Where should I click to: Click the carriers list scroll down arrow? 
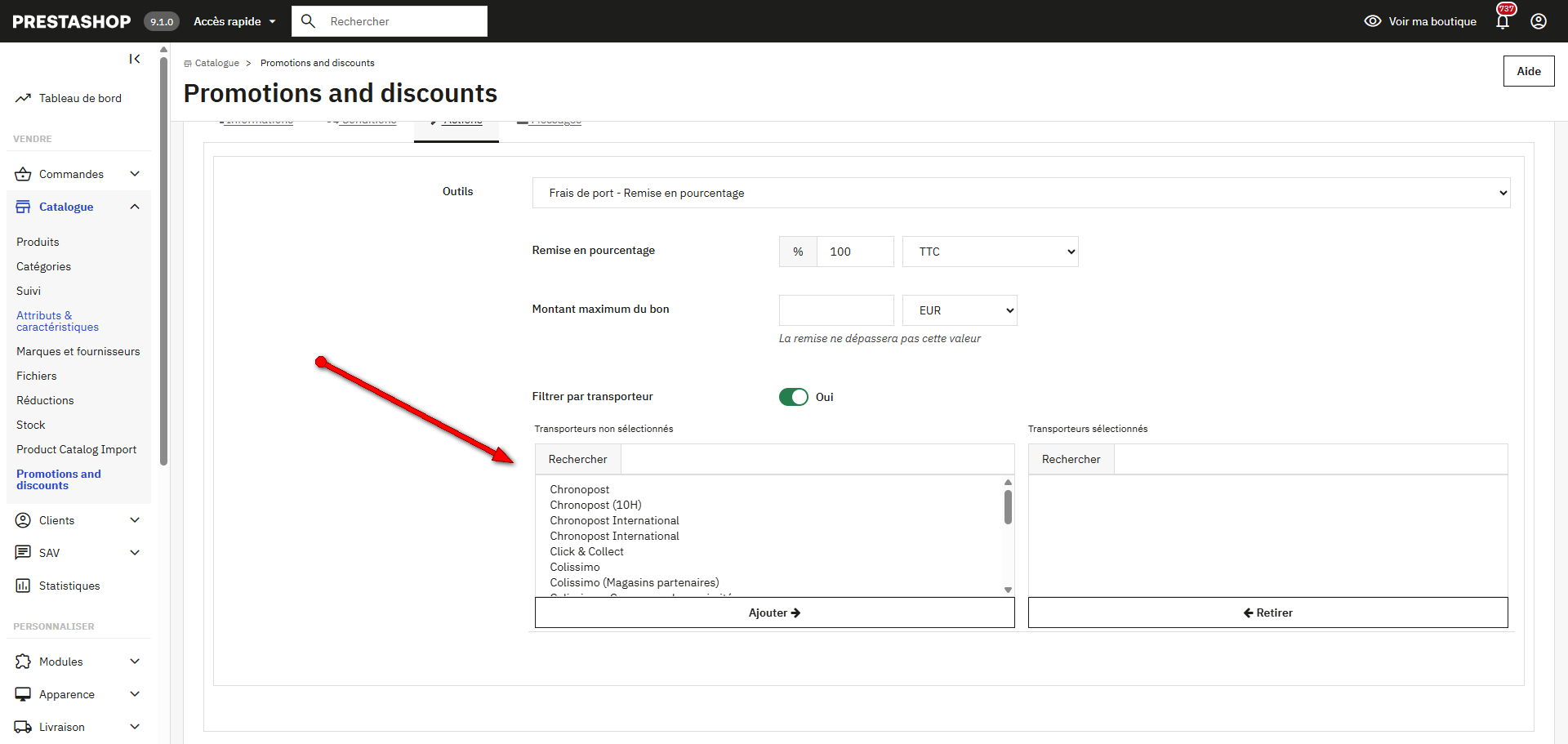[x=1008, y=590]
